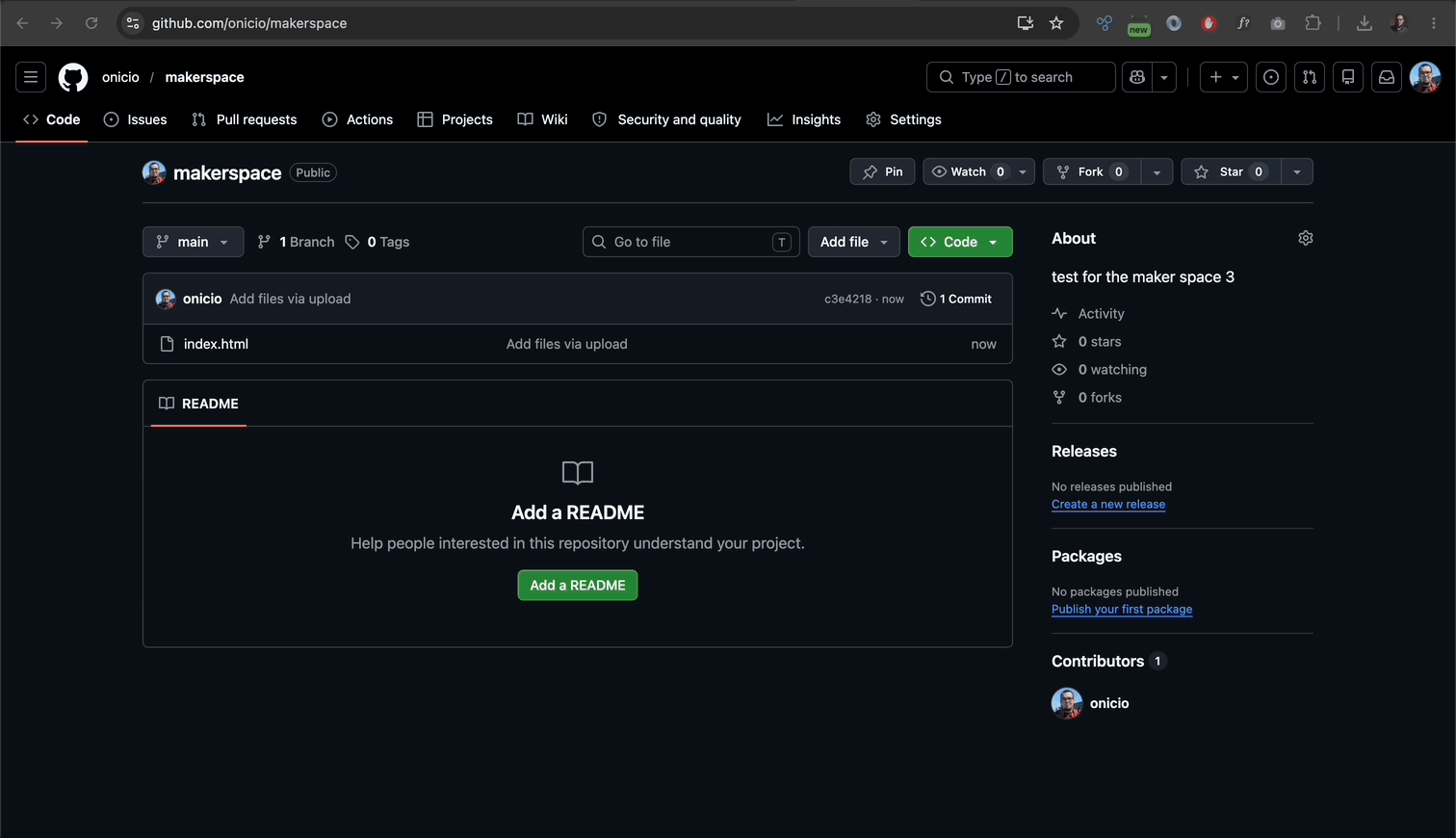The width and height of the screenshot is (1456, 838).
Task: Click the search box Type / to search
Action: (1021, 77)
